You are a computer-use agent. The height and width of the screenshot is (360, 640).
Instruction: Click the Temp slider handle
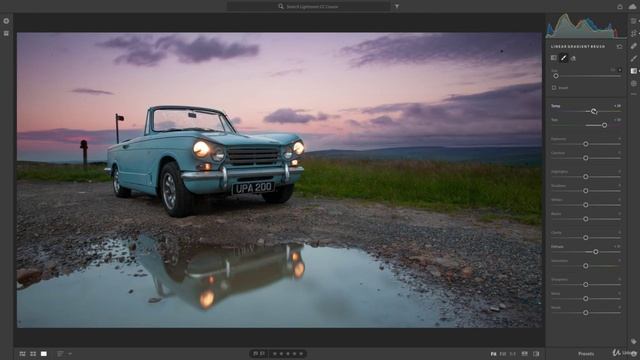(594, 111)
